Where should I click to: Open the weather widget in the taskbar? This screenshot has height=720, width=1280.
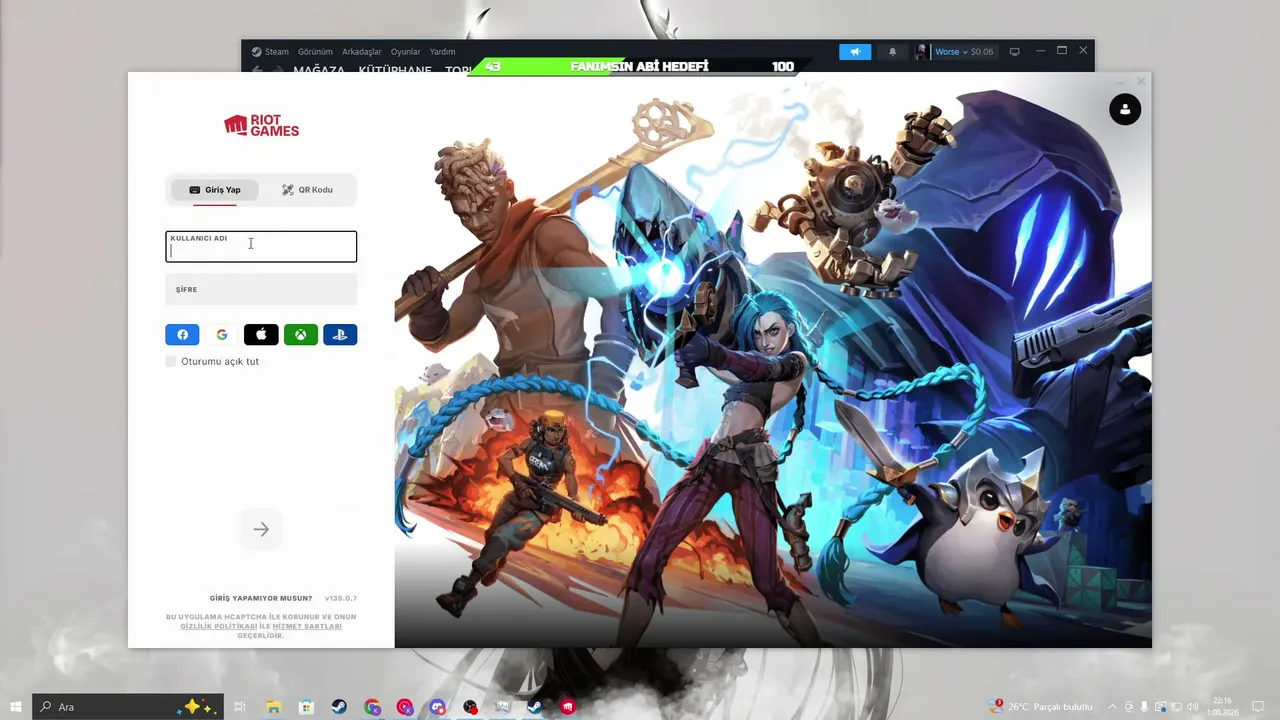(x=1040, y=707)
